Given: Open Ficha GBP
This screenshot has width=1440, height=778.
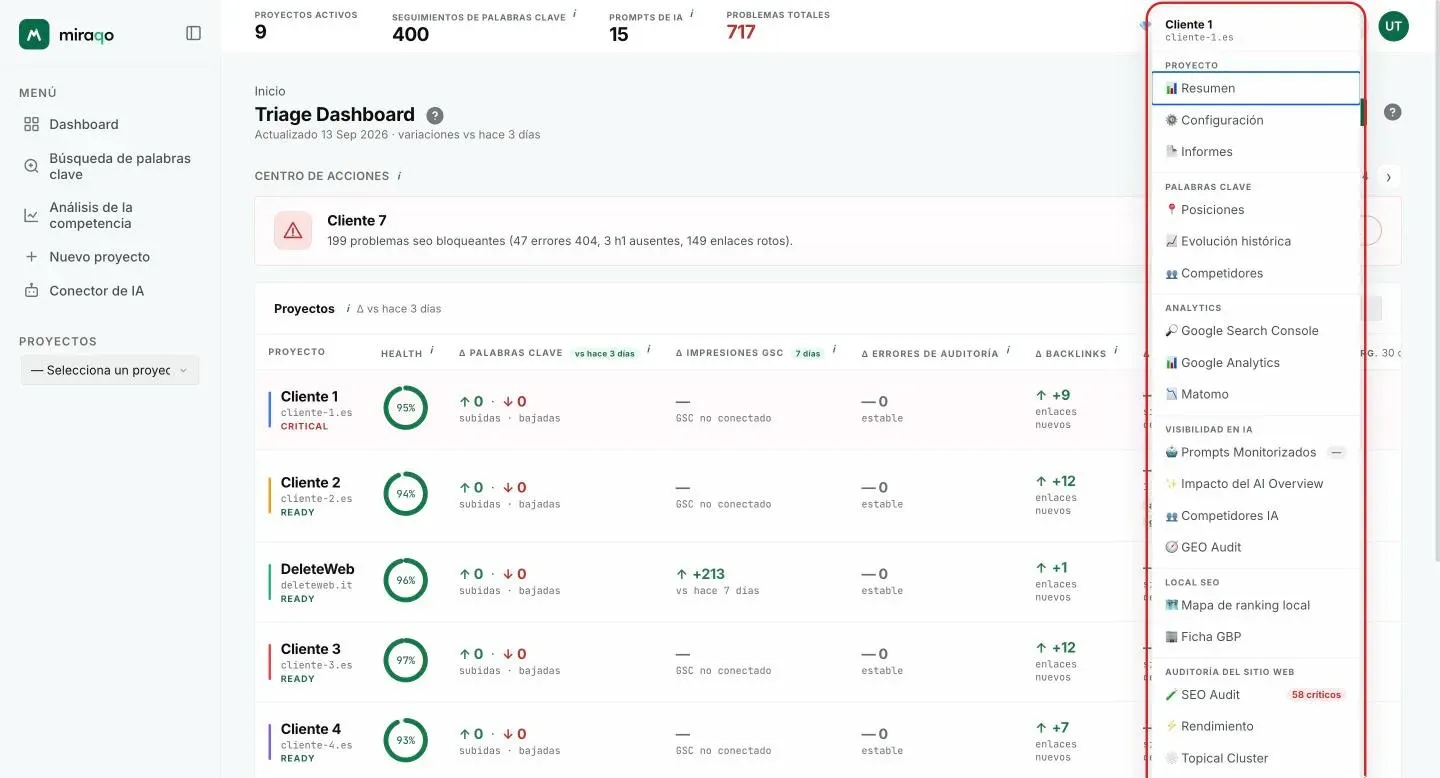Looking at the screenshot, I should (x=1256, y=637).
